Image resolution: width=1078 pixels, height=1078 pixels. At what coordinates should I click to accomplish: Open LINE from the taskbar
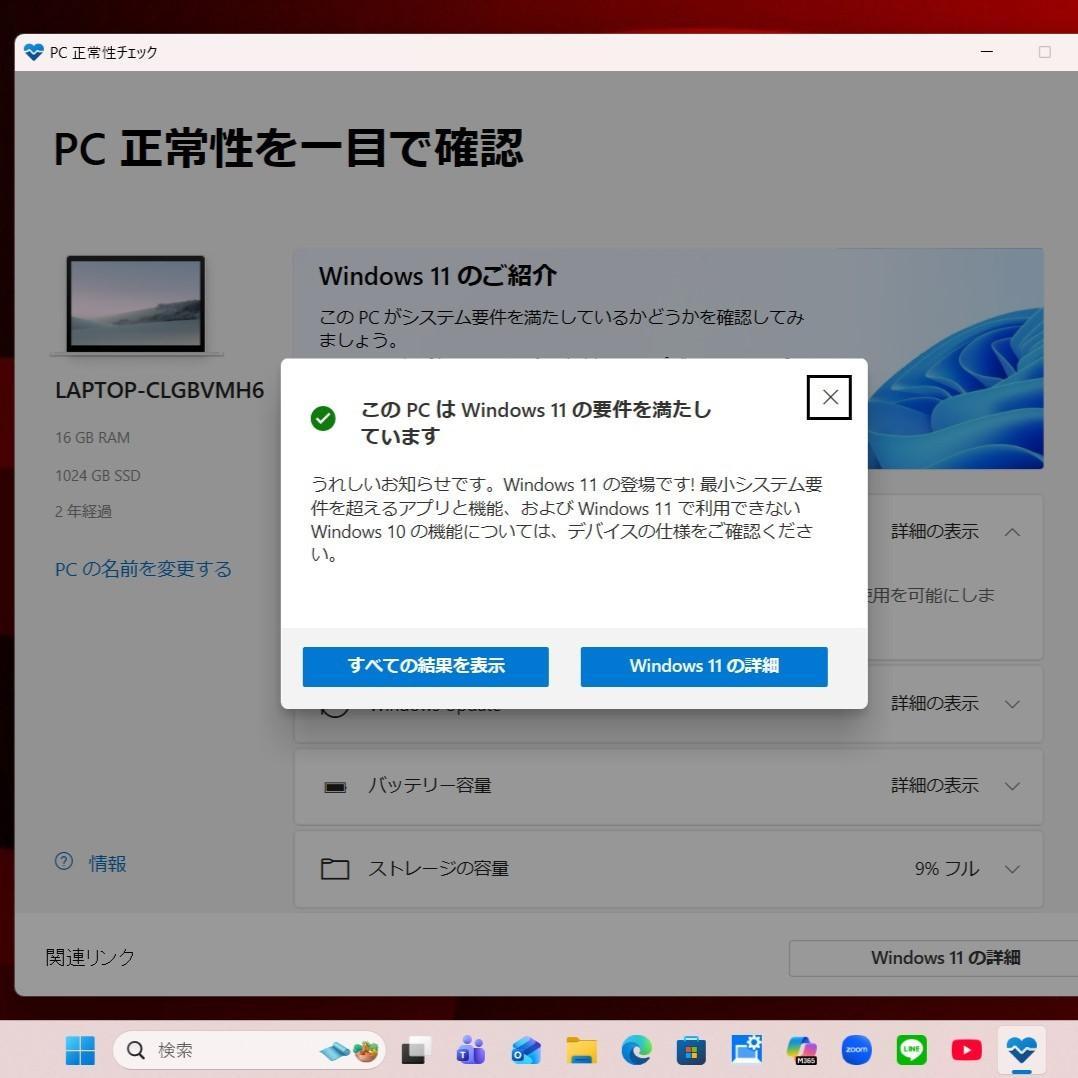[911, 1050]
